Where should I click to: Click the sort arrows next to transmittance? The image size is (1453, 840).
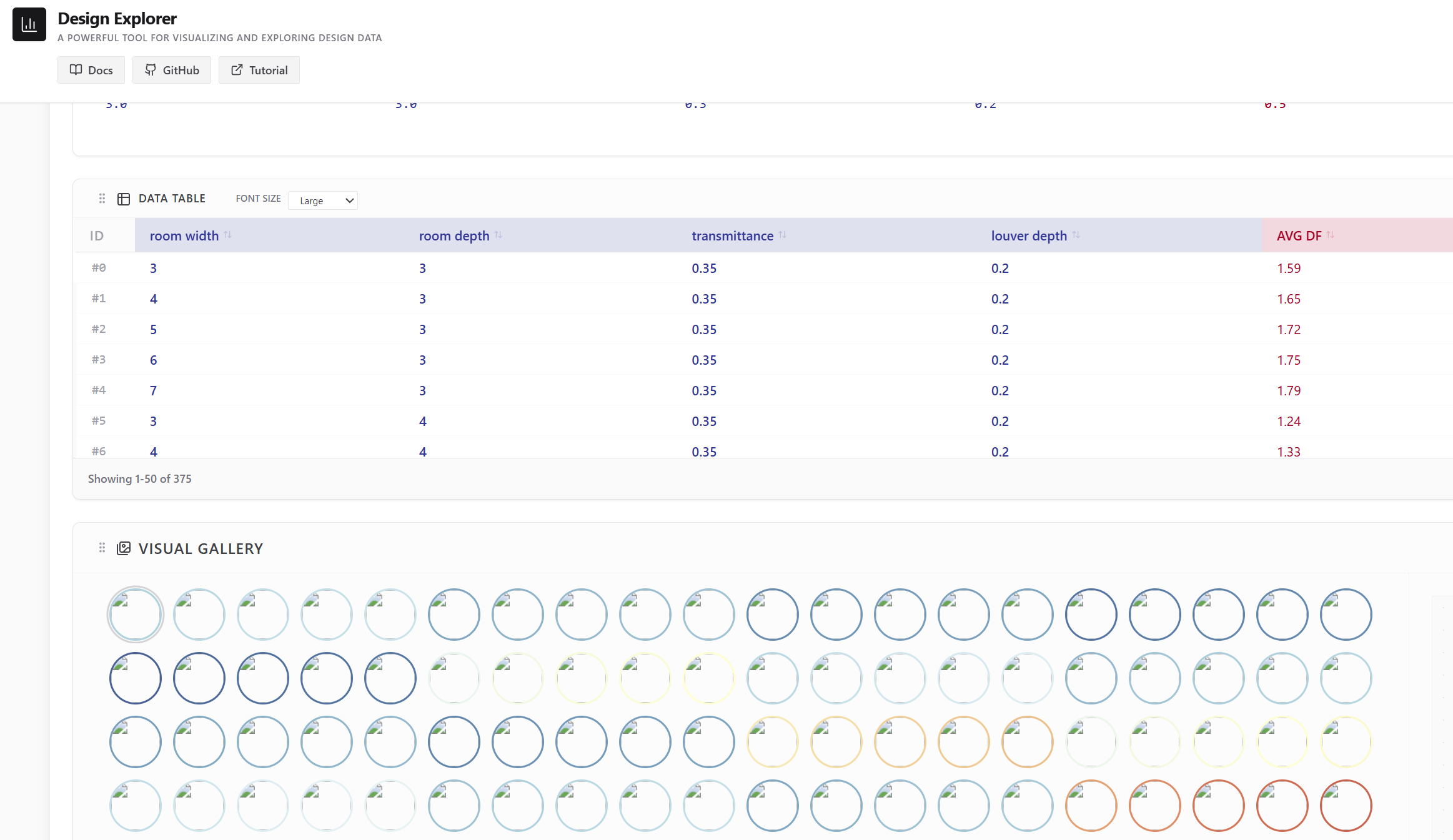tap(782, 235)
